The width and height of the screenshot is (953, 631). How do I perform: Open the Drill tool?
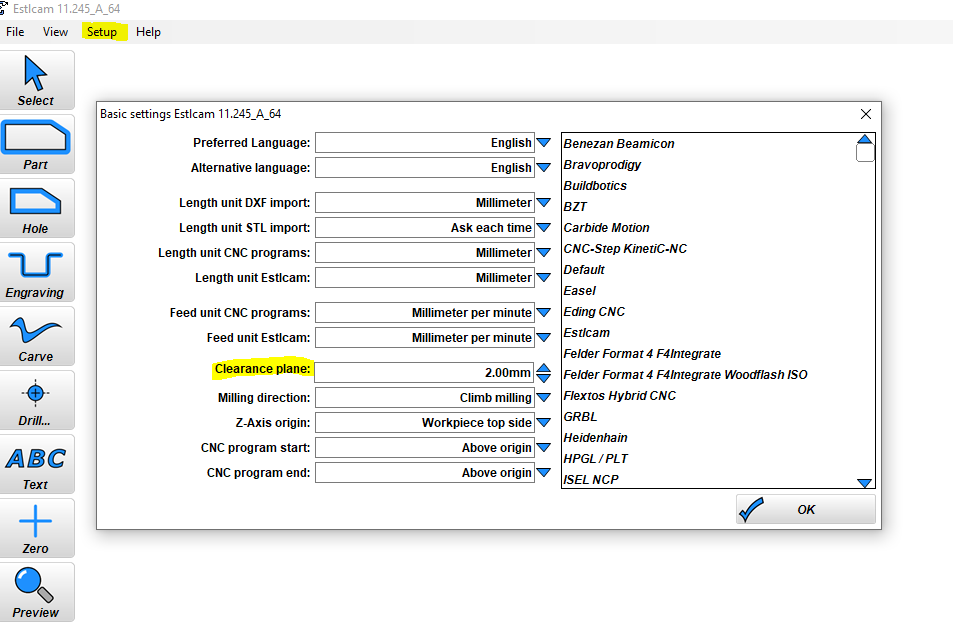(x=36, y=401)
